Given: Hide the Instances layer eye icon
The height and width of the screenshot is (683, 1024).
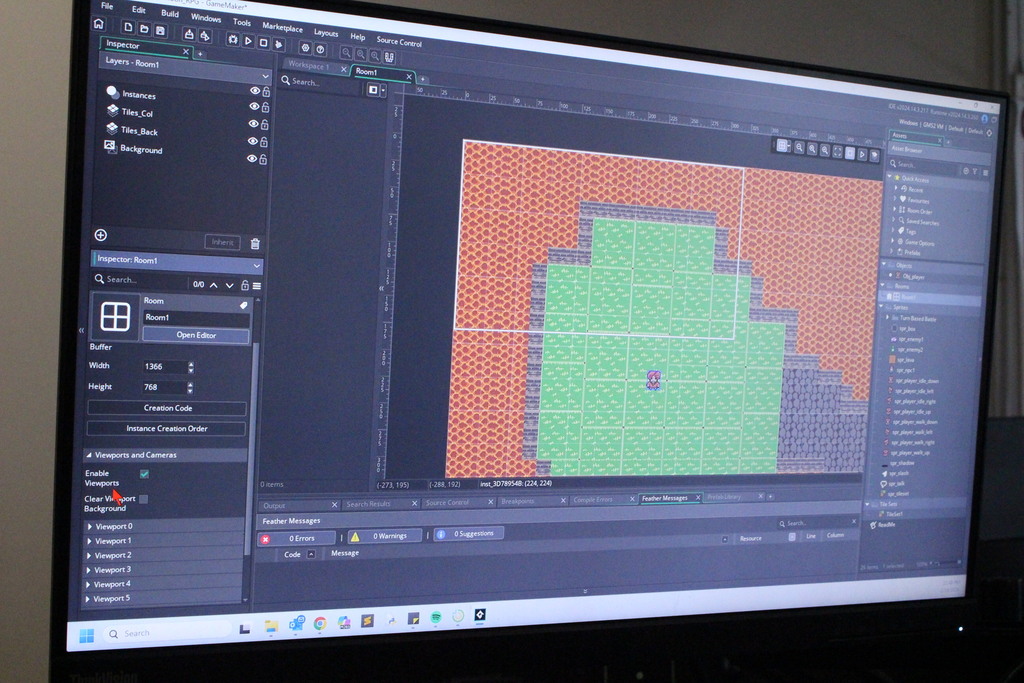Looking at the screenshot, I should [x=254, y=91].
